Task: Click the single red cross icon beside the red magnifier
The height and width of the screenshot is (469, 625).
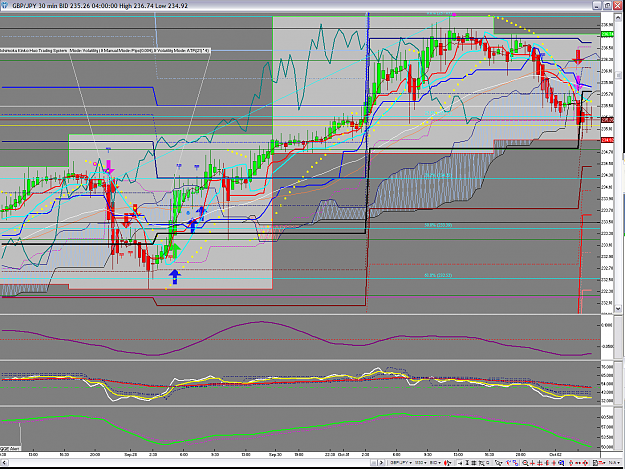Action: pos(532,463)
